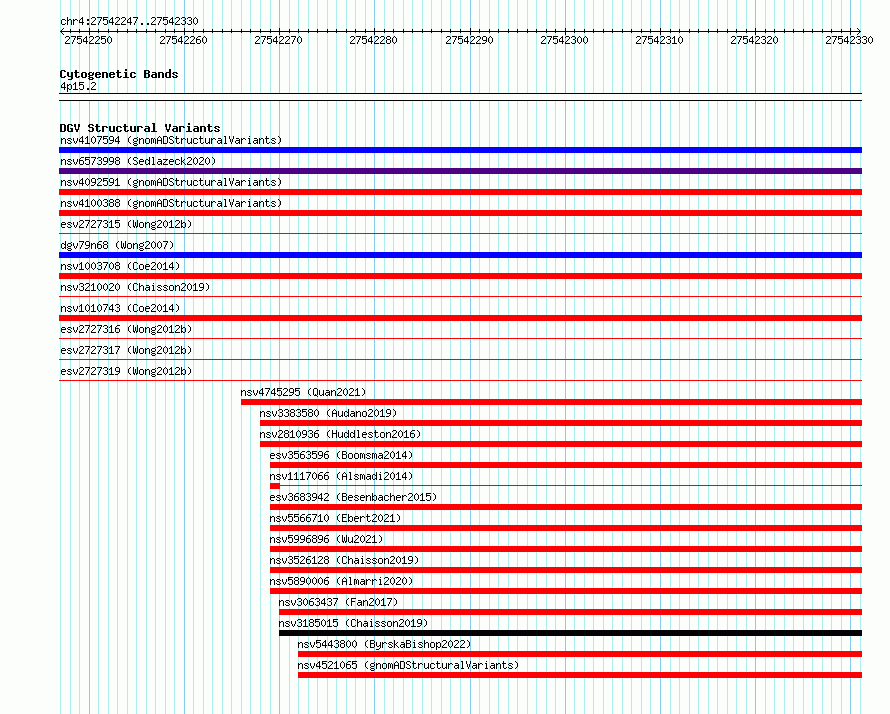Click ruler position 27542320
Screen dimensions: 890x714
[x=754, y=40]
